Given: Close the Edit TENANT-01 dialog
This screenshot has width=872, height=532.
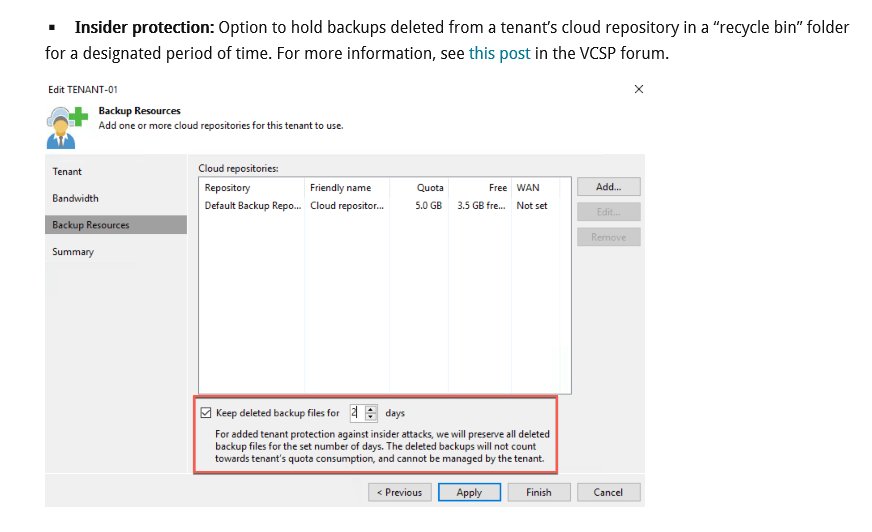Looking at the screenshot, I should tap(638, 89).
